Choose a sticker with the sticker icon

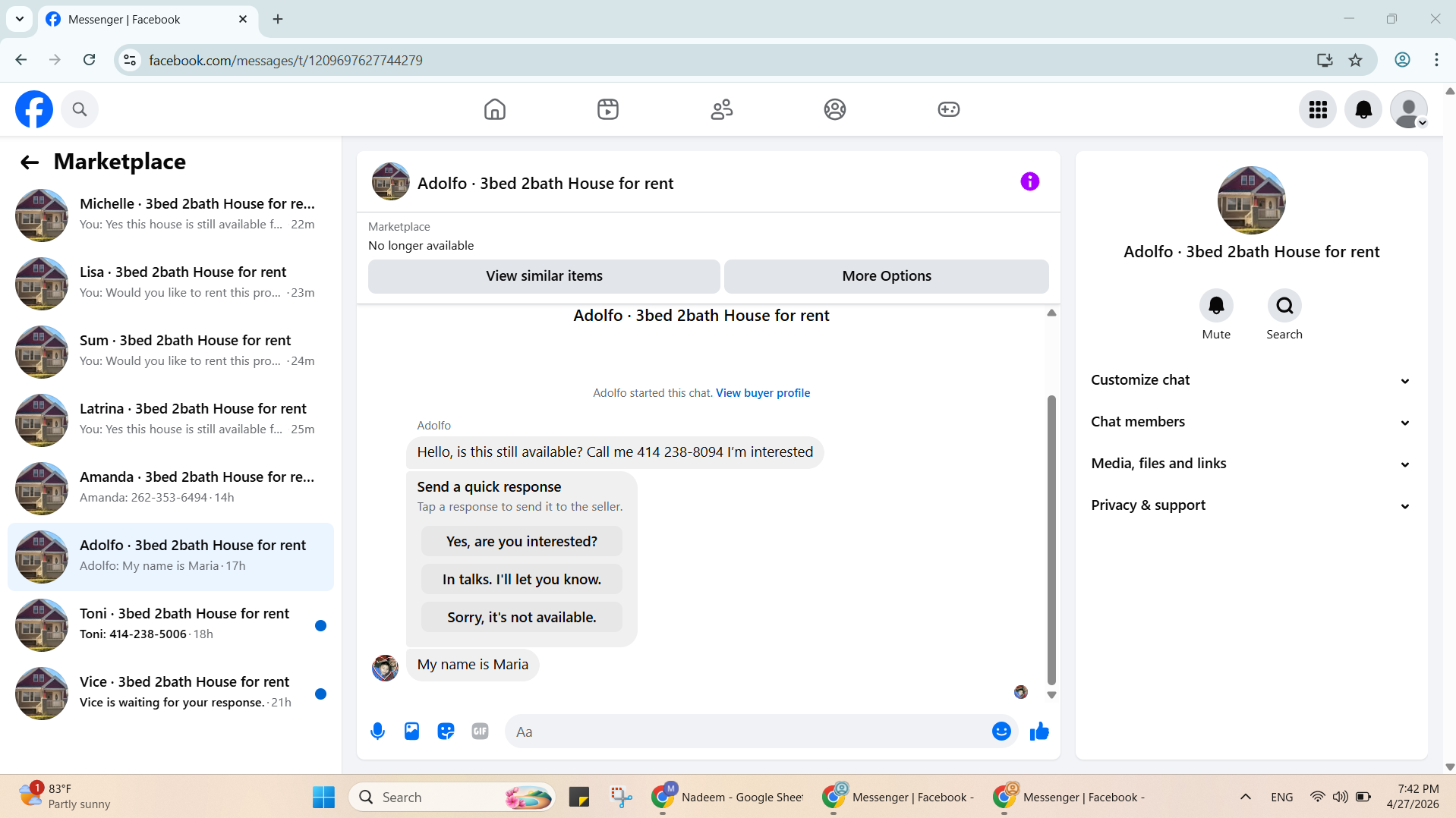(x=446, y=731)
